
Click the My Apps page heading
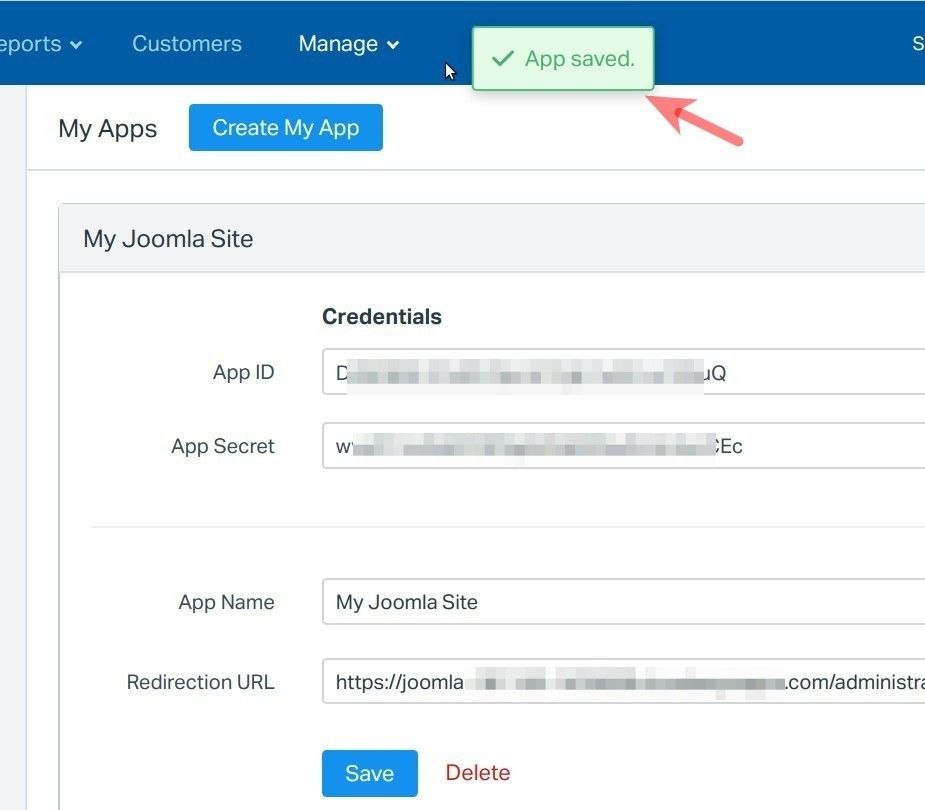pyautogui.click(x=108, y=129)
